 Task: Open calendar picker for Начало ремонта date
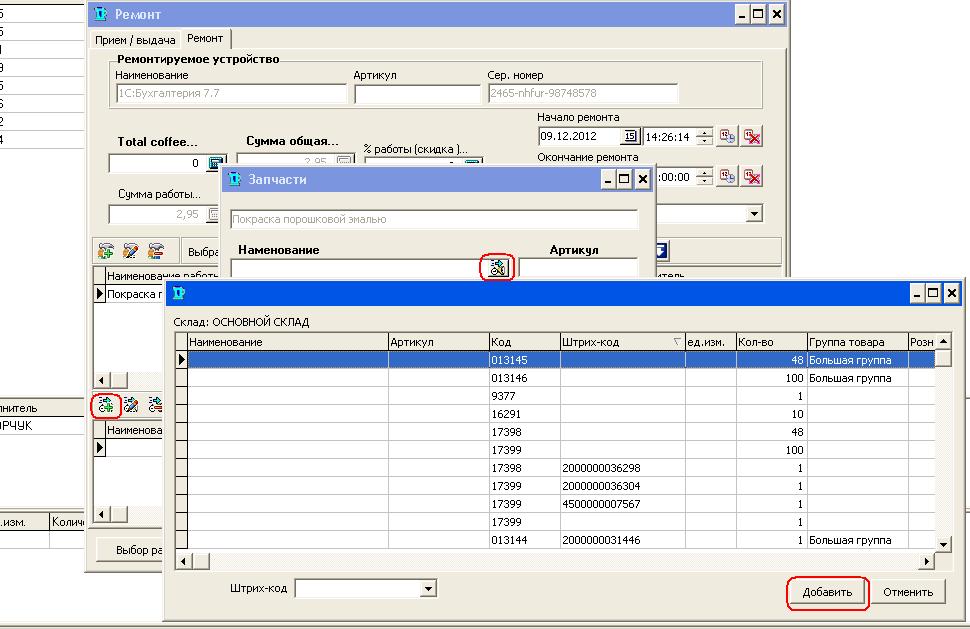(630, 137)
